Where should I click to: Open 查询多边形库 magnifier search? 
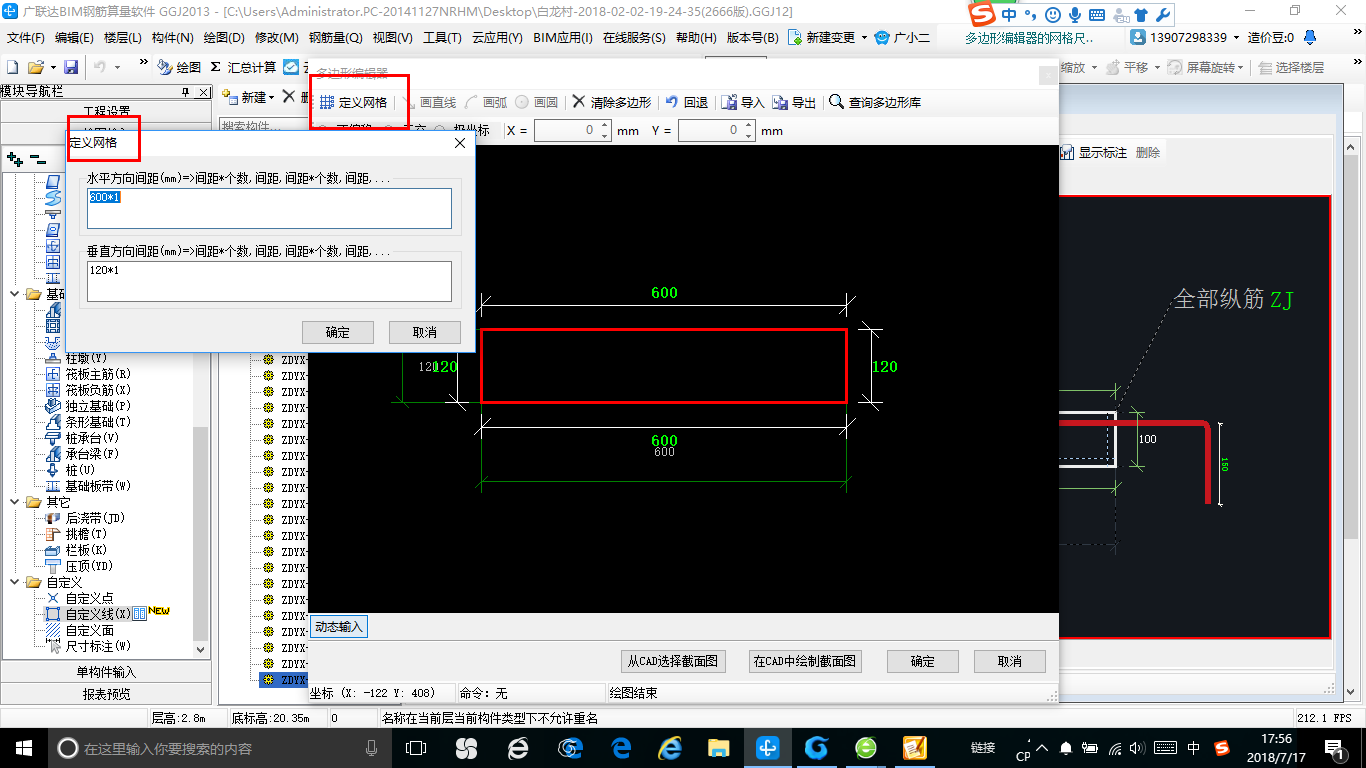tap(837, 102)
